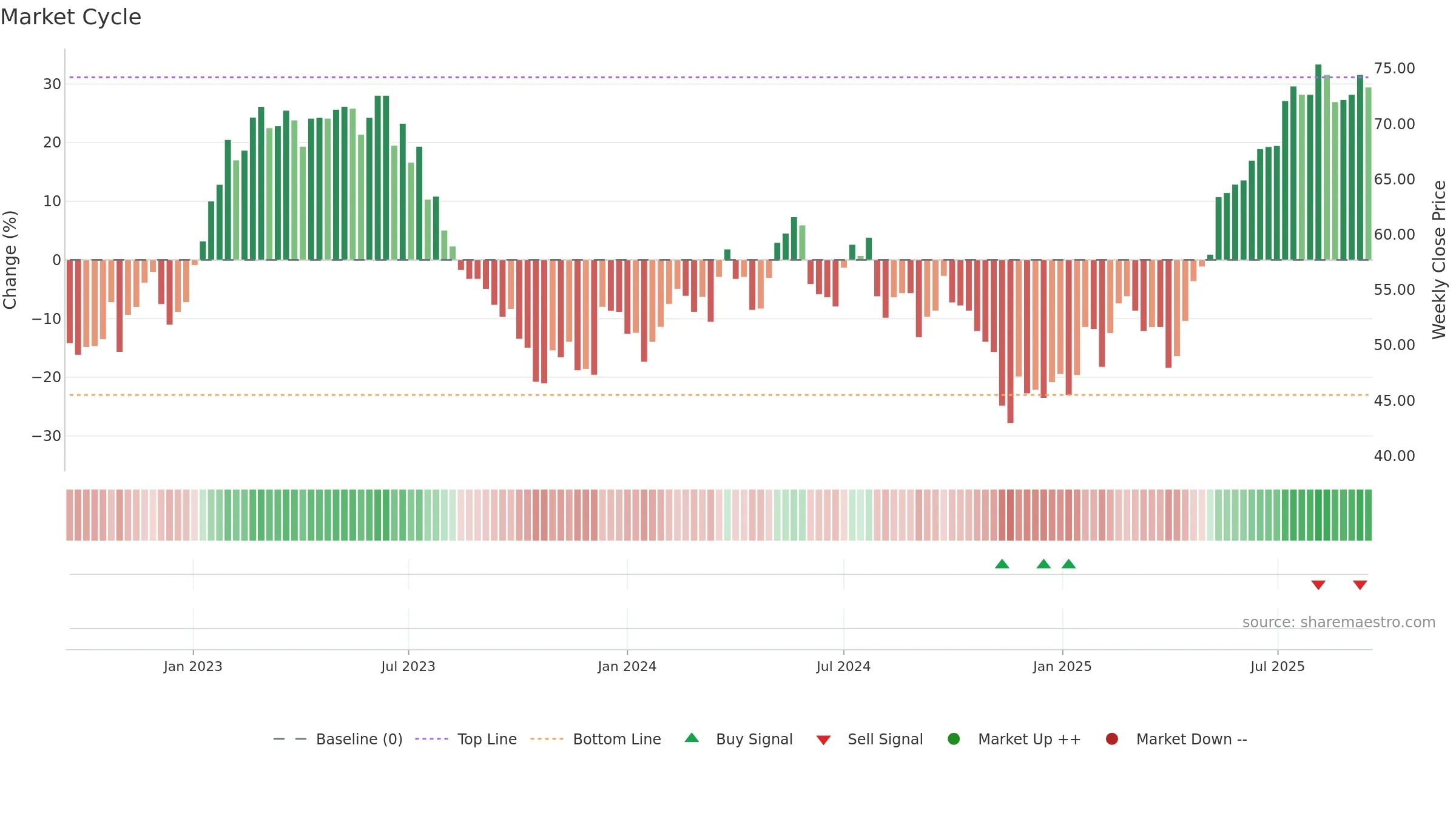Click the red Sell Signal triangle in legend
Screen dimensions: 1456x819
coord(823,740)
